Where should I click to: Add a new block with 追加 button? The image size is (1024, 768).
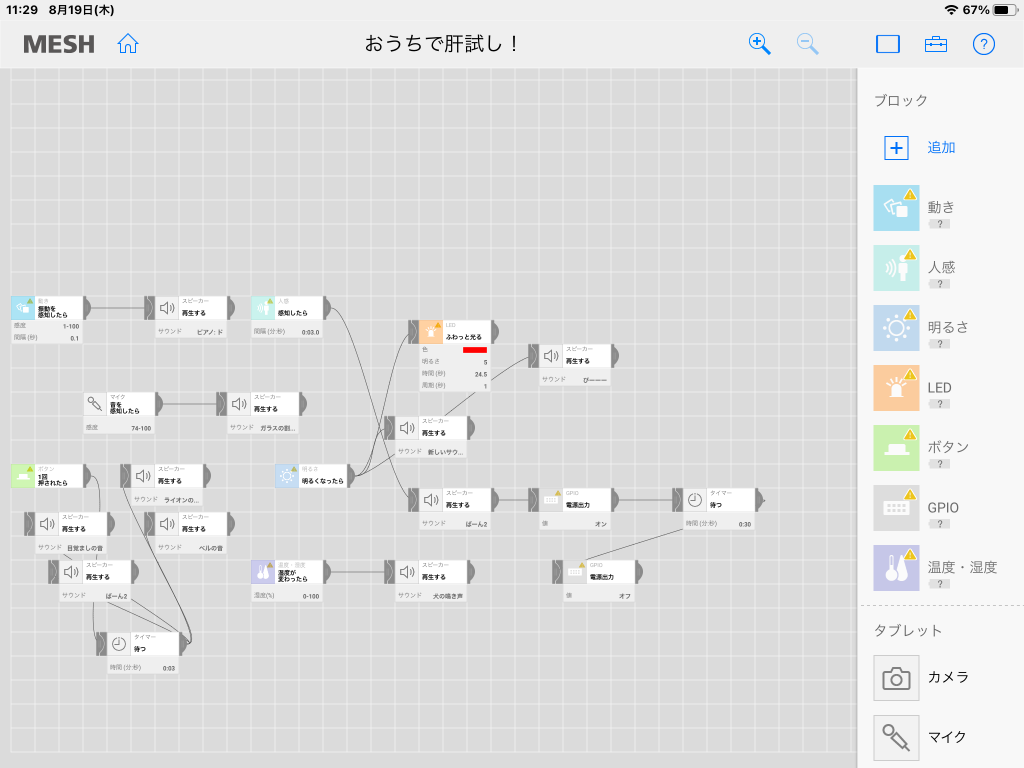(x=920, y=148)
